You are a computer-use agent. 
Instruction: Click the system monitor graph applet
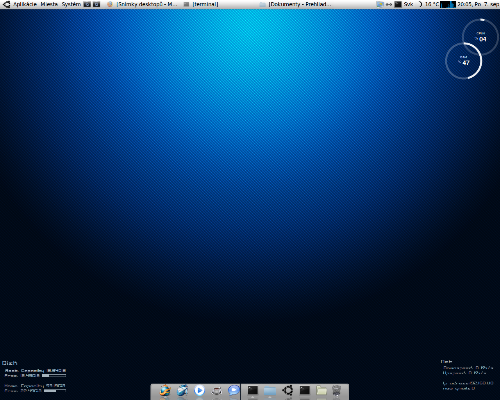pyautogui.click(x=448, y=4)
